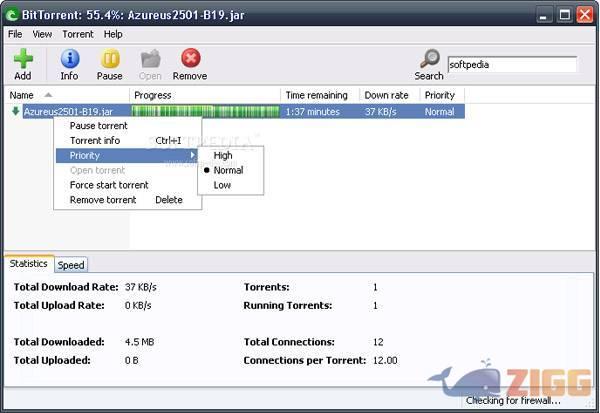Choose Torrent info context menu entry

(x=95, y=140)
